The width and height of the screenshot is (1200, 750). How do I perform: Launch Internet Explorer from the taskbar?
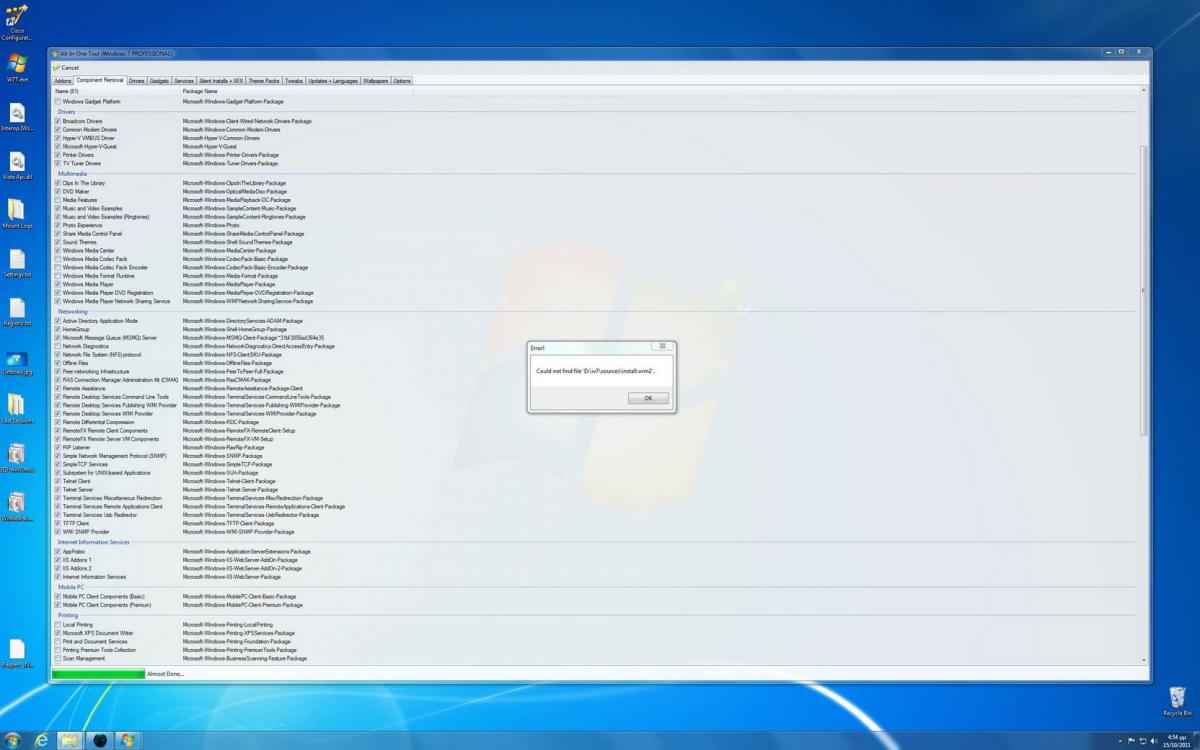point(42,740)
